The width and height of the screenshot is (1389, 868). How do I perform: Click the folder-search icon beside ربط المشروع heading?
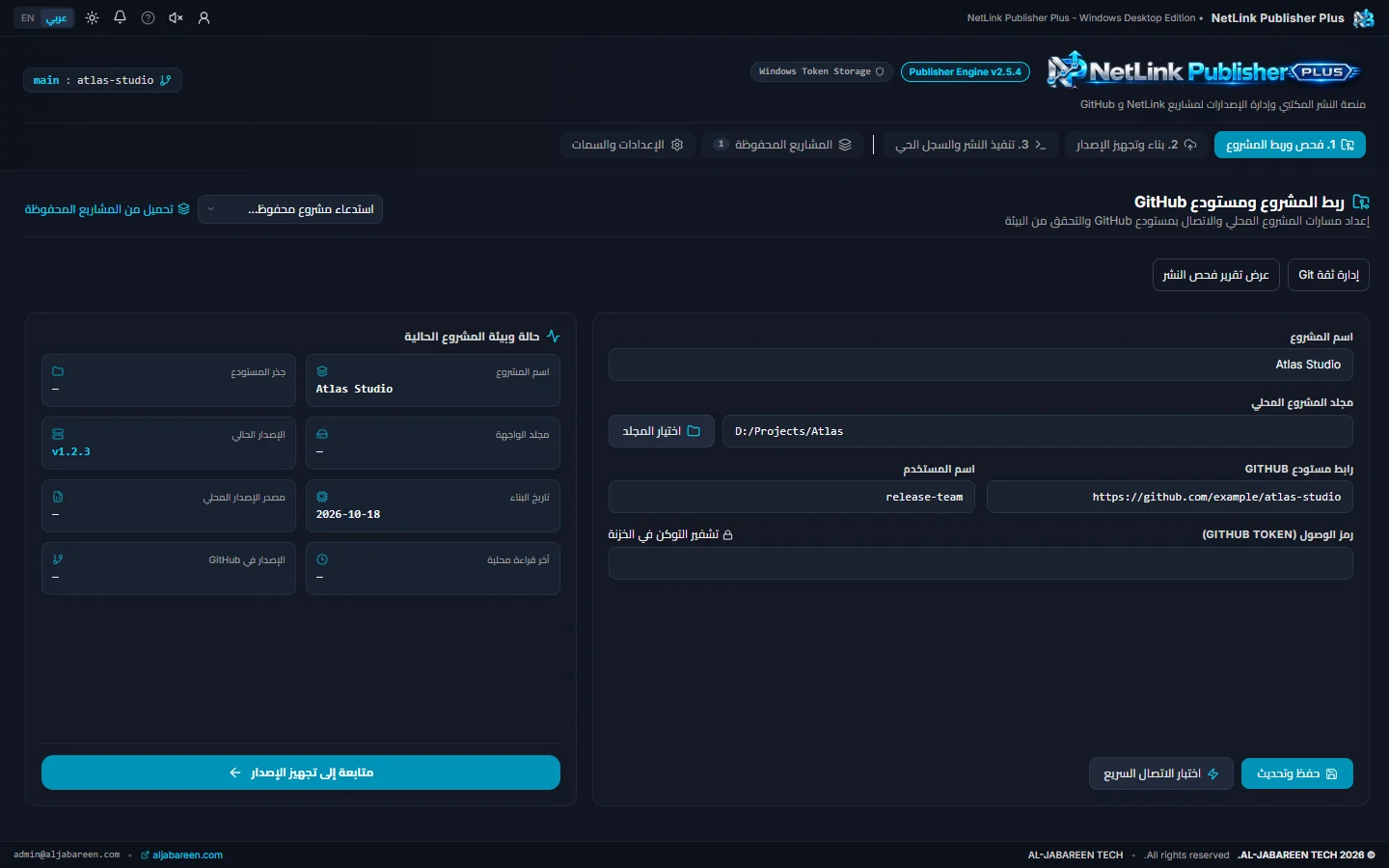(x=1361, y=202)
